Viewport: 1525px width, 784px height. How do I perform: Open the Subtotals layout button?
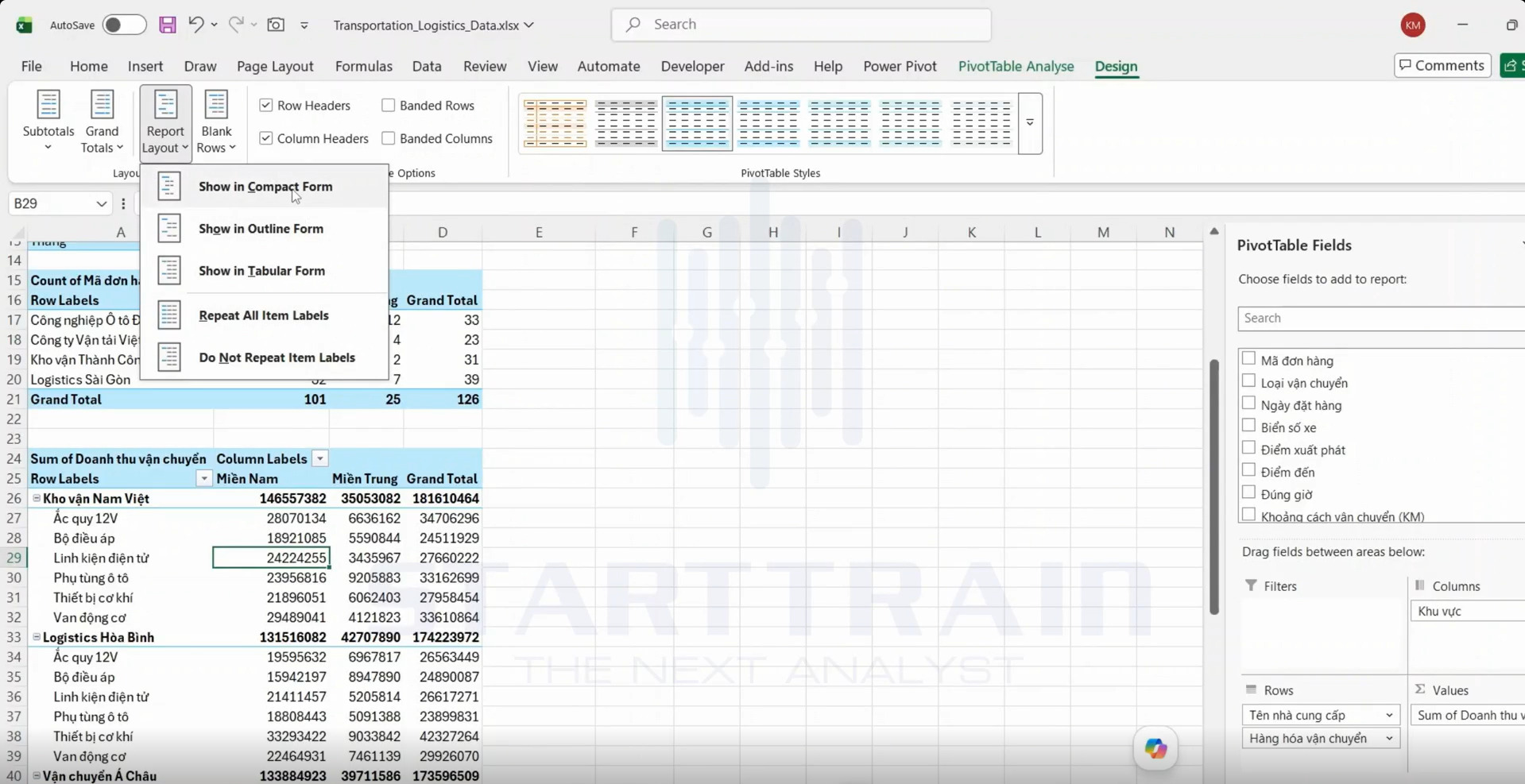point(48,122)
